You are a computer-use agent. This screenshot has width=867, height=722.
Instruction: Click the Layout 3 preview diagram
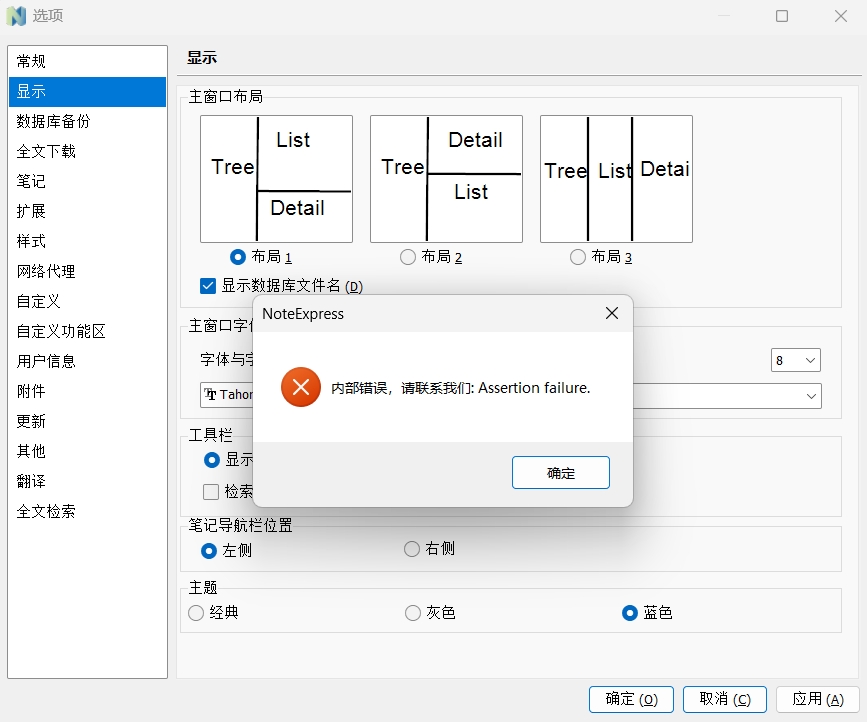(x=616, y=178)
